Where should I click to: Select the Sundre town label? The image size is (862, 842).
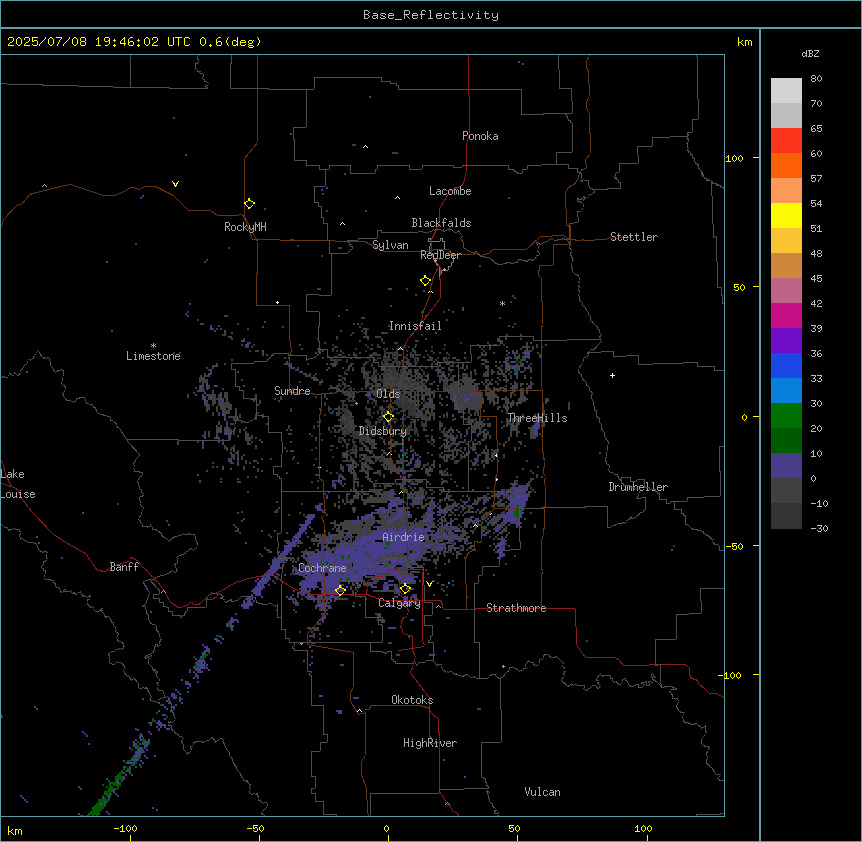tap(292, 391)
